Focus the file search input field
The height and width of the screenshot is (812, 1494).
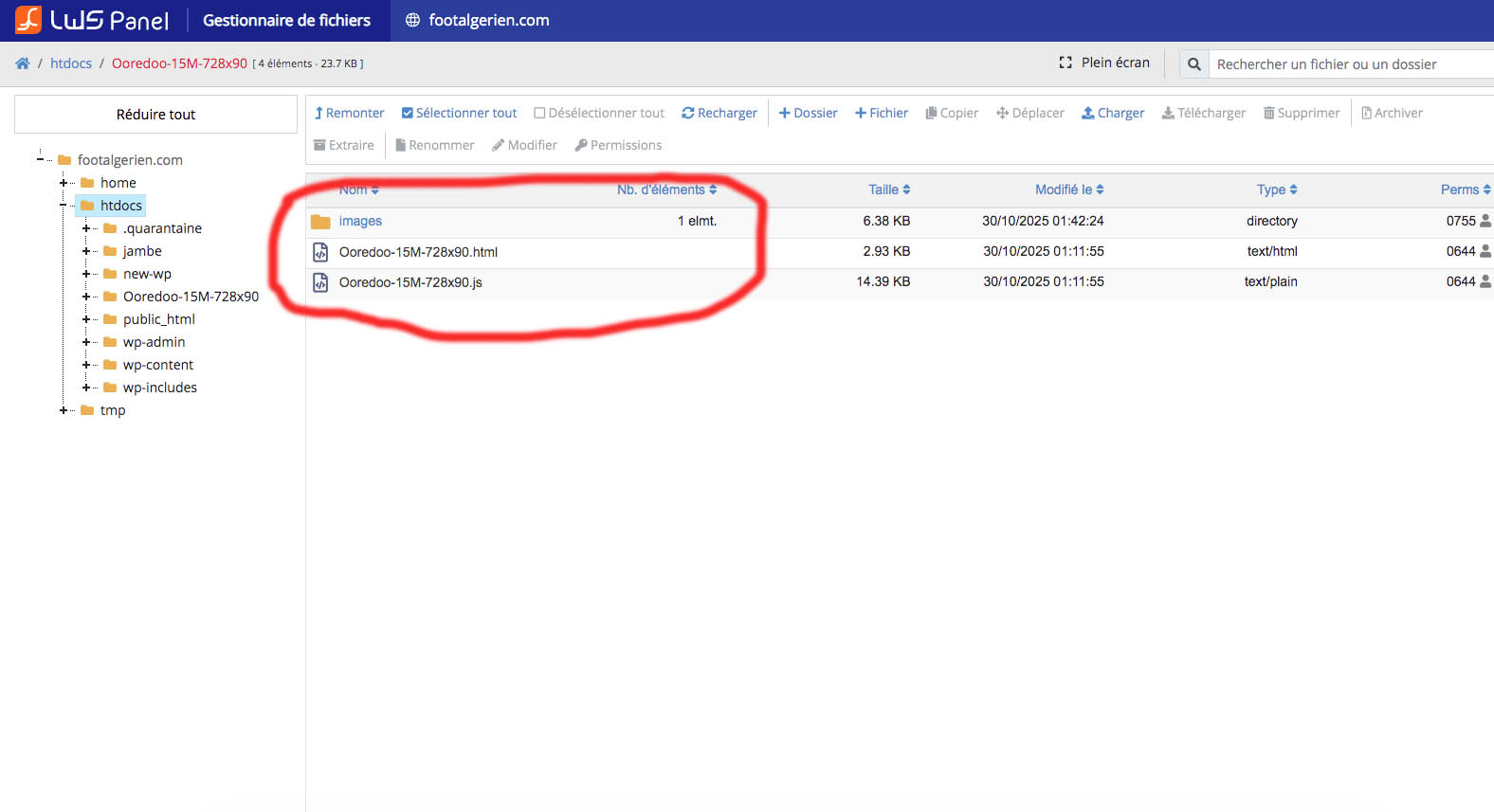(1352, 64)
